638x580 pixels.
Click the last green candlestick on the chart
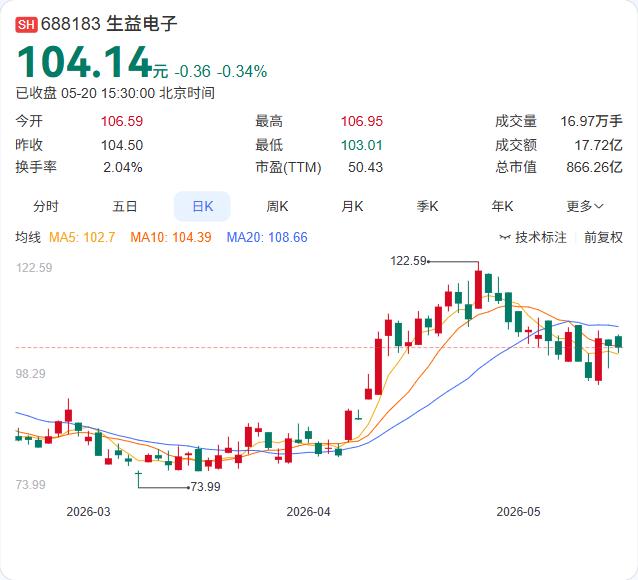[619, 341]
